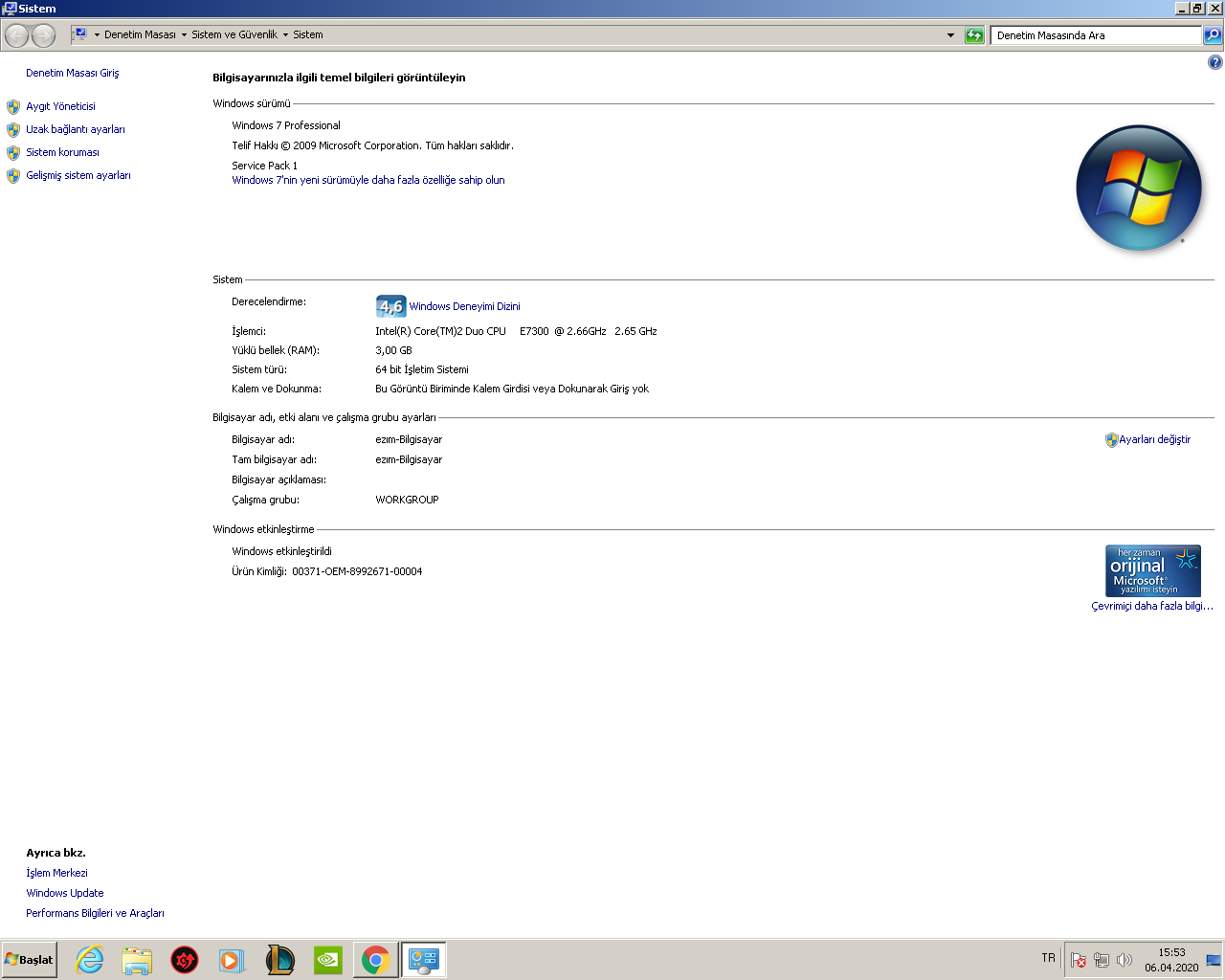
Task: Click the TR language indicator in the taskbar
Action: tap(1049, 958)
